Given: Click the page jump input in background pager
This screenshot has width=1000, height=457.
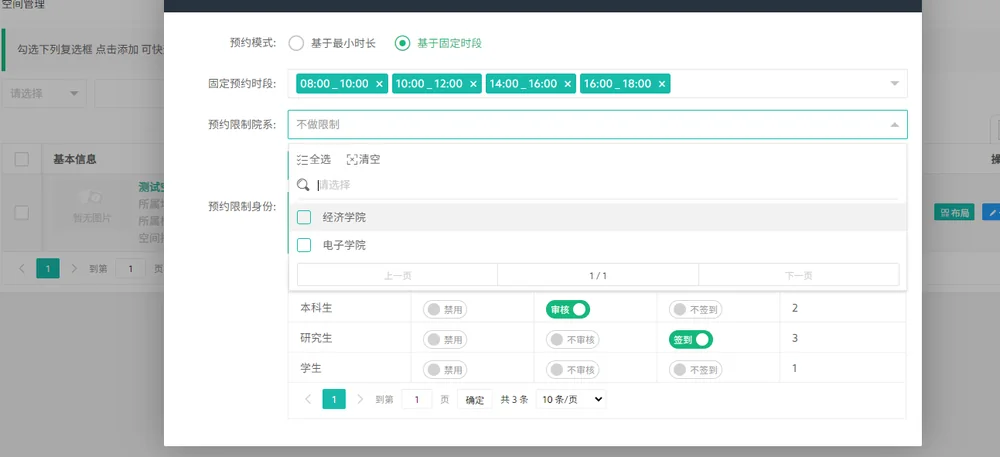Looking at the screenshot, I should pyautogui.click(x=131, y=269).
